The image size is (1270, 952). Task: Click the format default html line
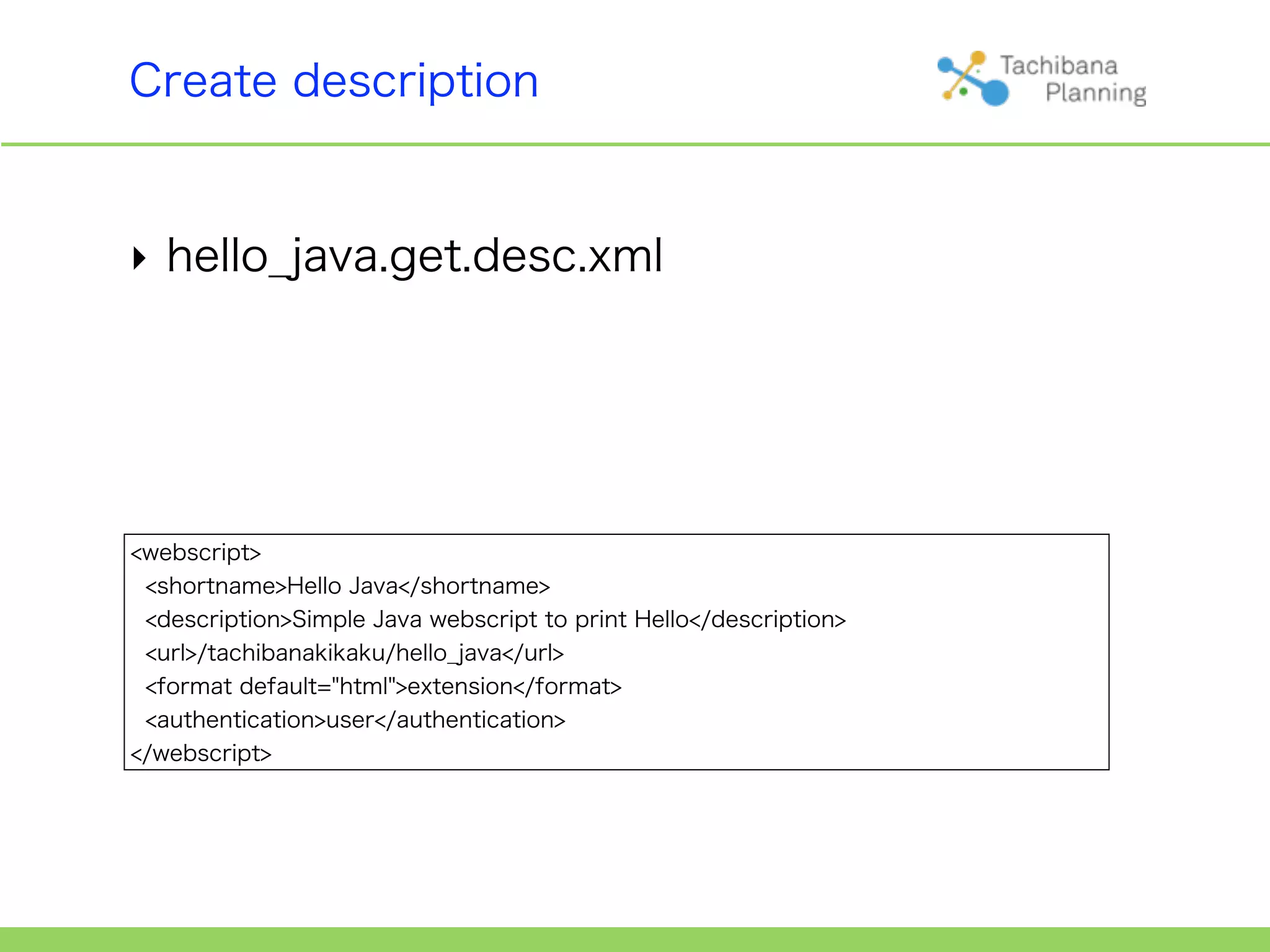(x=383, y=686)
